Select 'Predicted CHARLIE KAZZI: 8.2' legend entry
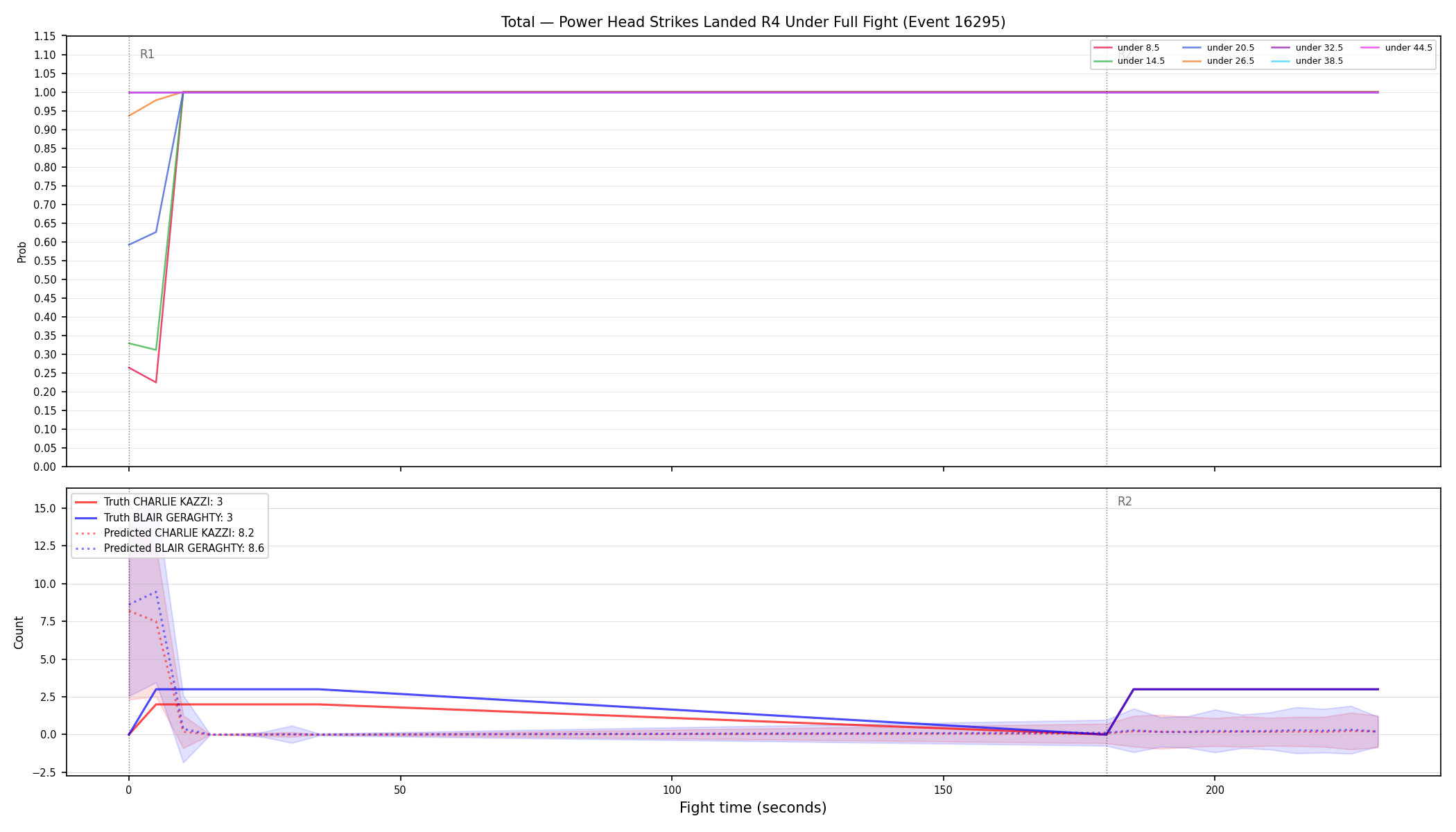Image resolution: width=1456 pixels, height=832 pixels. click(x=179, y=533)
